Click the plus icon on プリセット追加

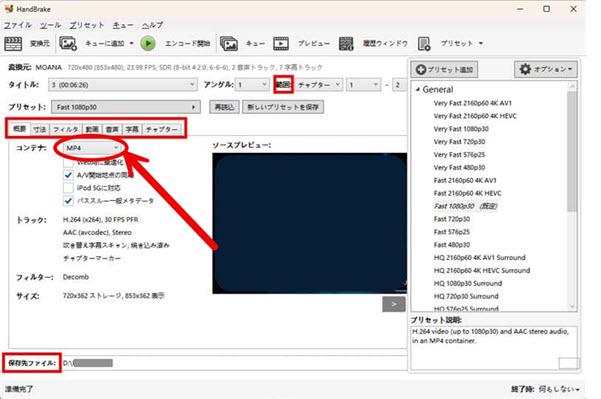[x=421, y=69]
